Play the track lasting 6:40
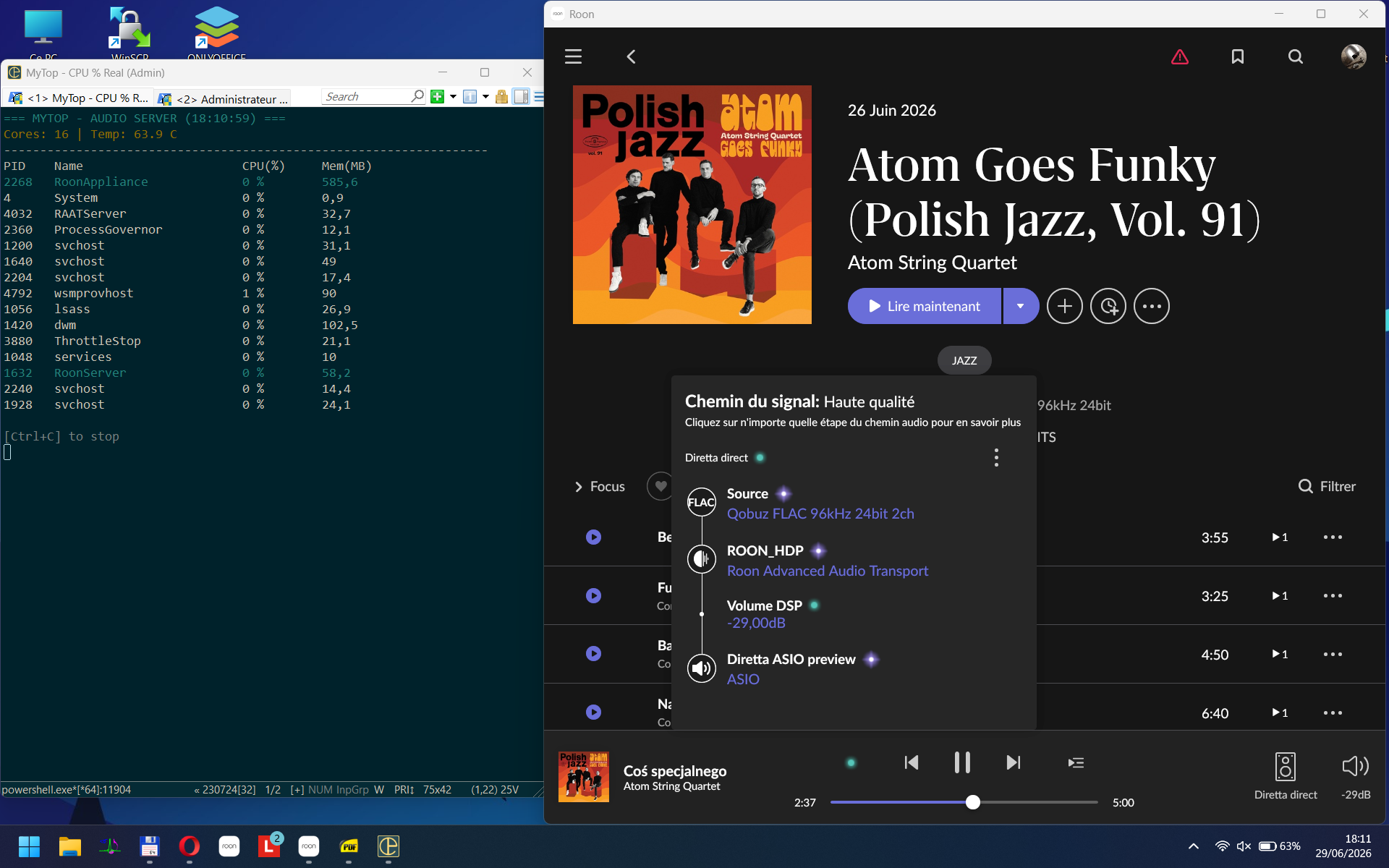The height and width of the screenshot is (868, 1389). [x=593, y=712]
